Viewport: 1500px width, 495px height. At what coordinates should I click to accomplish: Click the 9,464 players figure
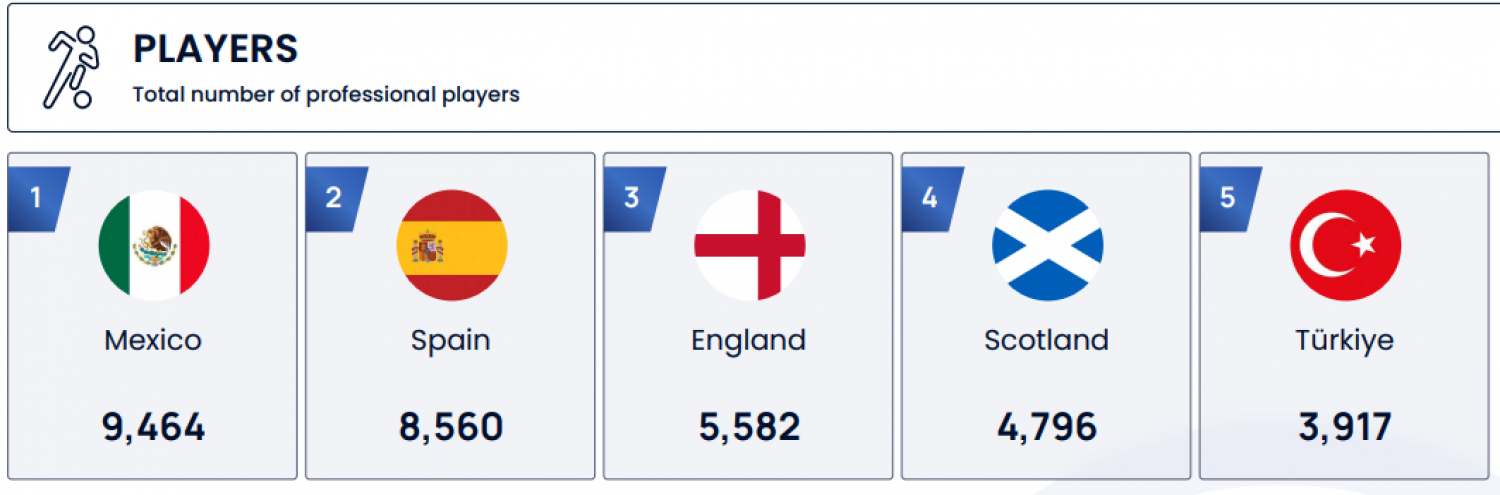point(154,428)
